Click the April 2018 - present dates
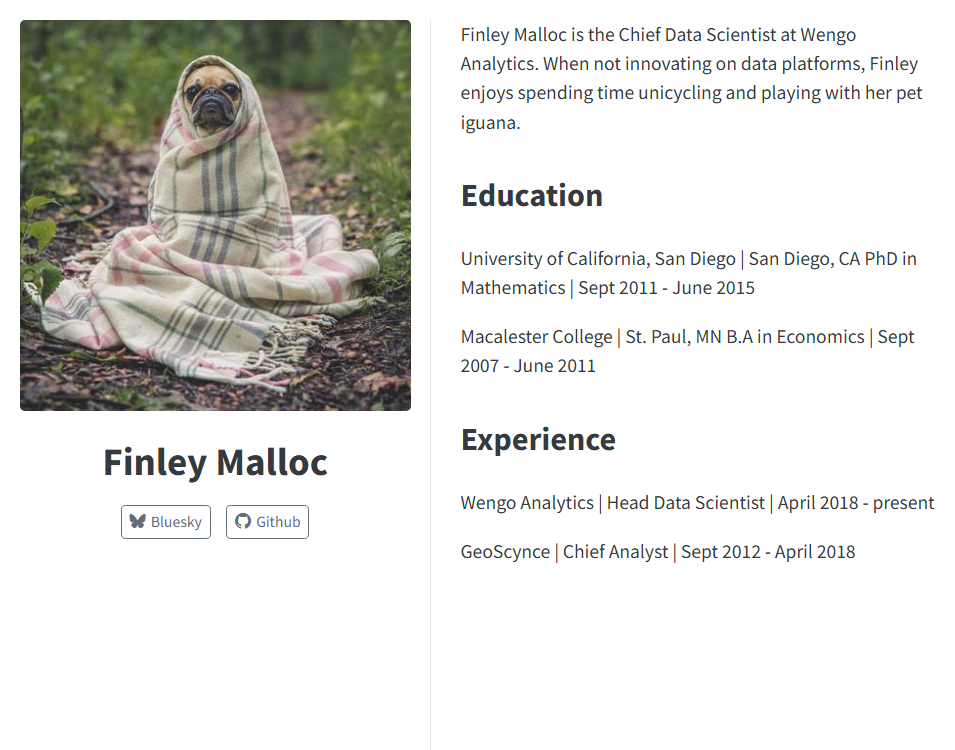The height and width of the screenshot is (750, 955). click(x=857, y=502)
